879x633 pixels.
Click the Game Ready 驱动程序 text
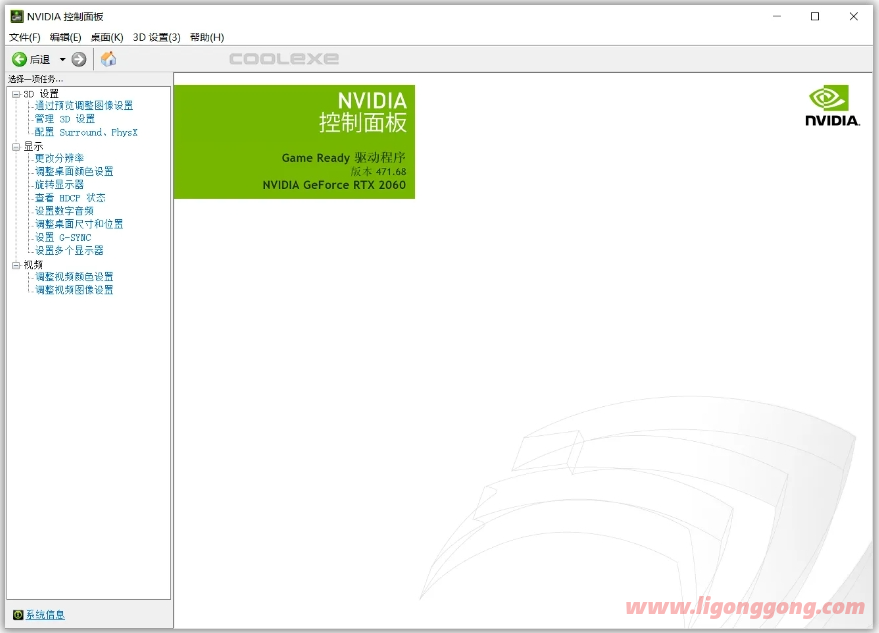click(344, 158)
